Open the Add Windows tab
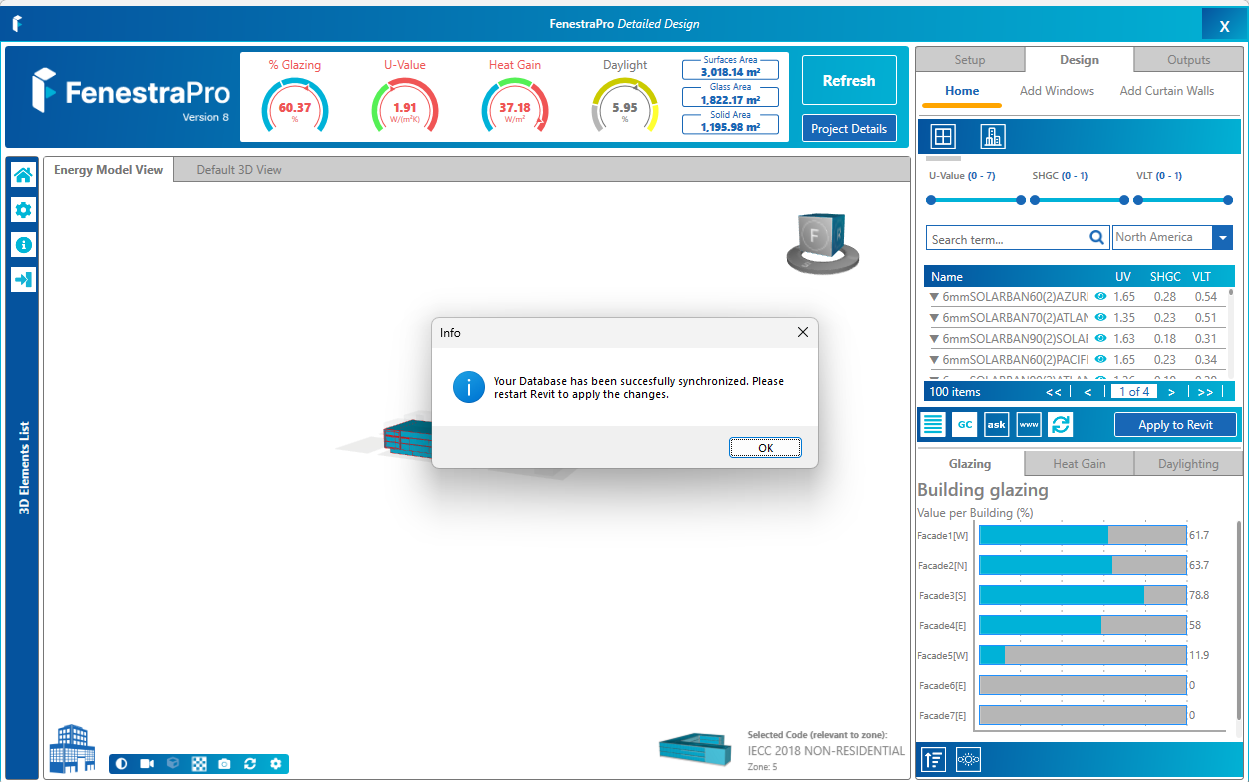Screen dimensions: 1249x782 (x=1057, y=91)
